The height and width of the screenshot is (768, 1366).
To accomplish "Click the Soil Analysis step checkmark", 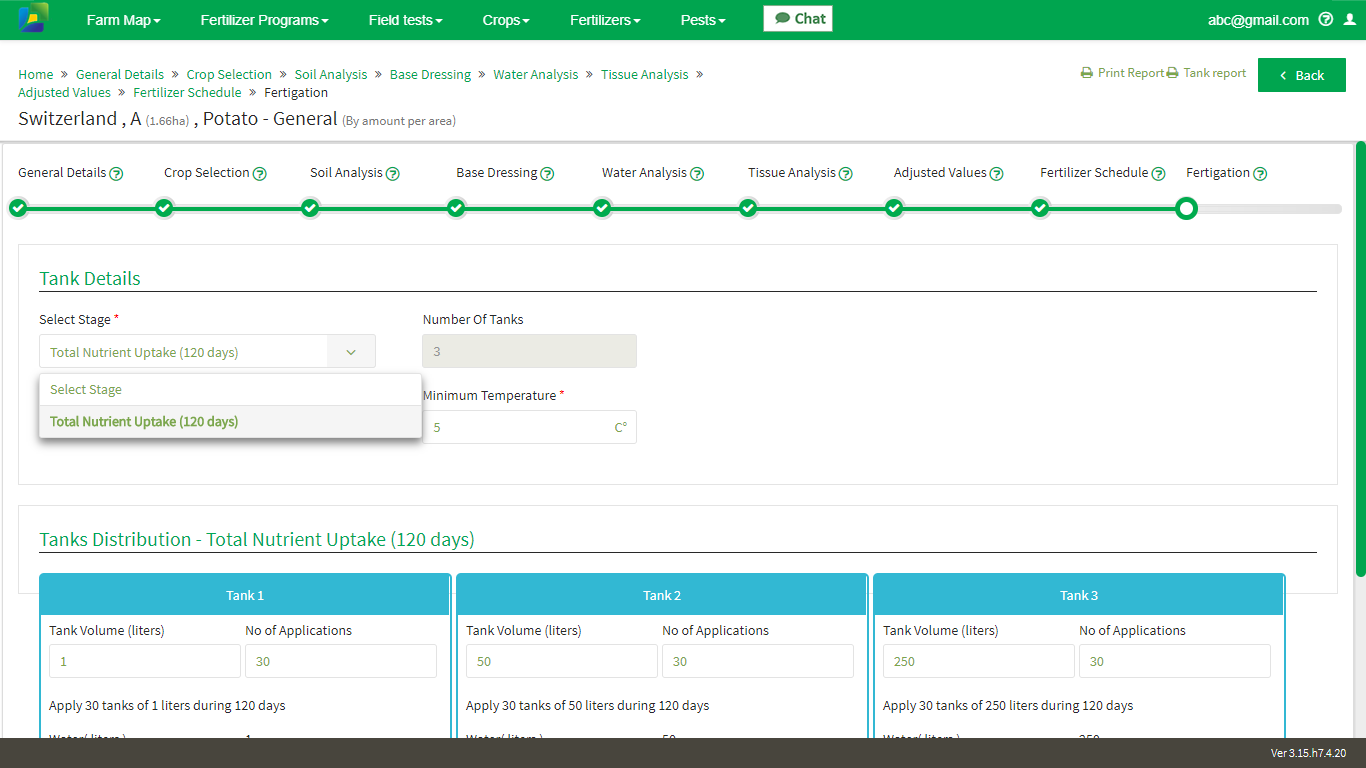I will point(310,208).
